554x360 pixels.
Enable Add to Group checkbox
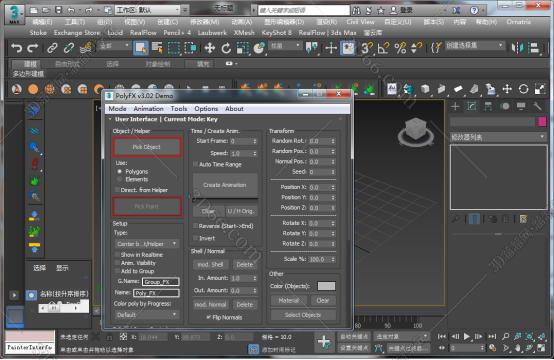click(117, 271)
